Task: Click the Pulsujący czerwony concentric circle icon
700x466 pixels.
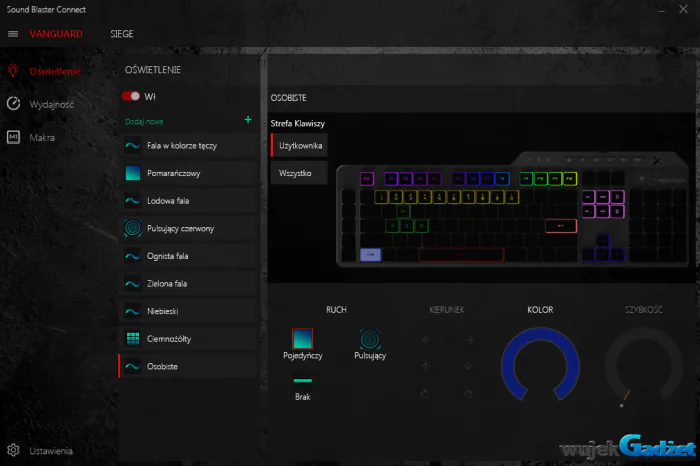Action: pyautogui.click(x=133, y=228)
